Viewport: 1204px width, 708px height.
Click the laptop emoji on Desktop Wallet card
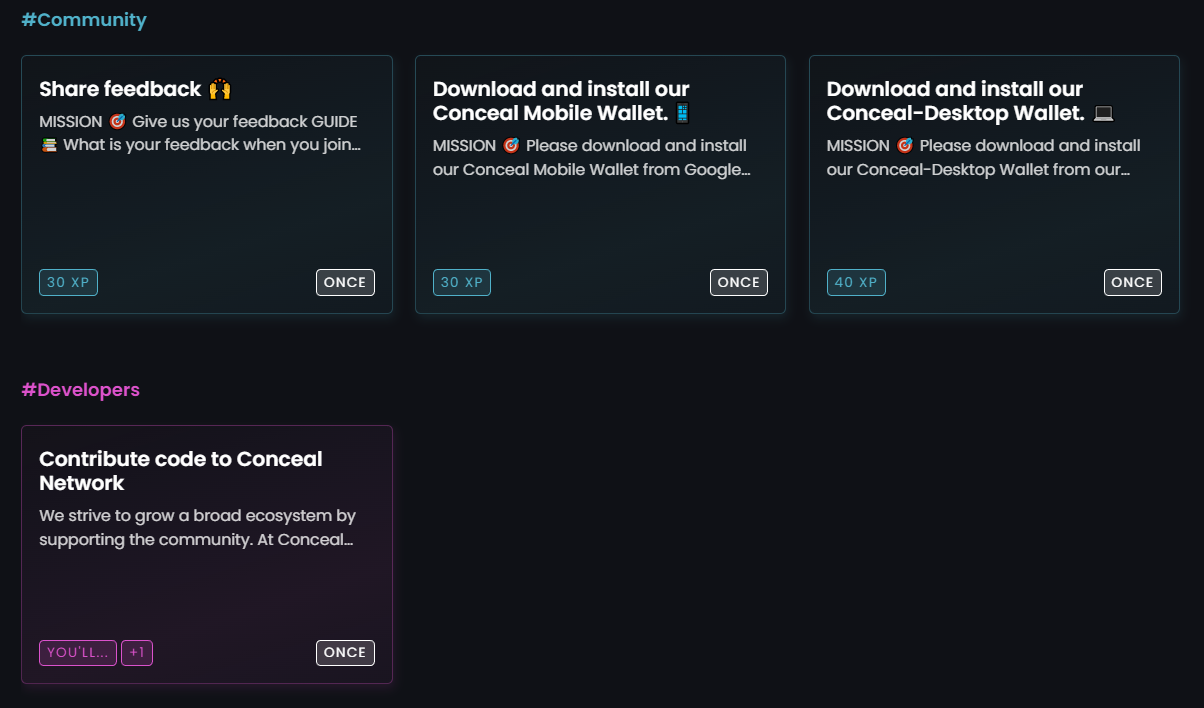1103,113
